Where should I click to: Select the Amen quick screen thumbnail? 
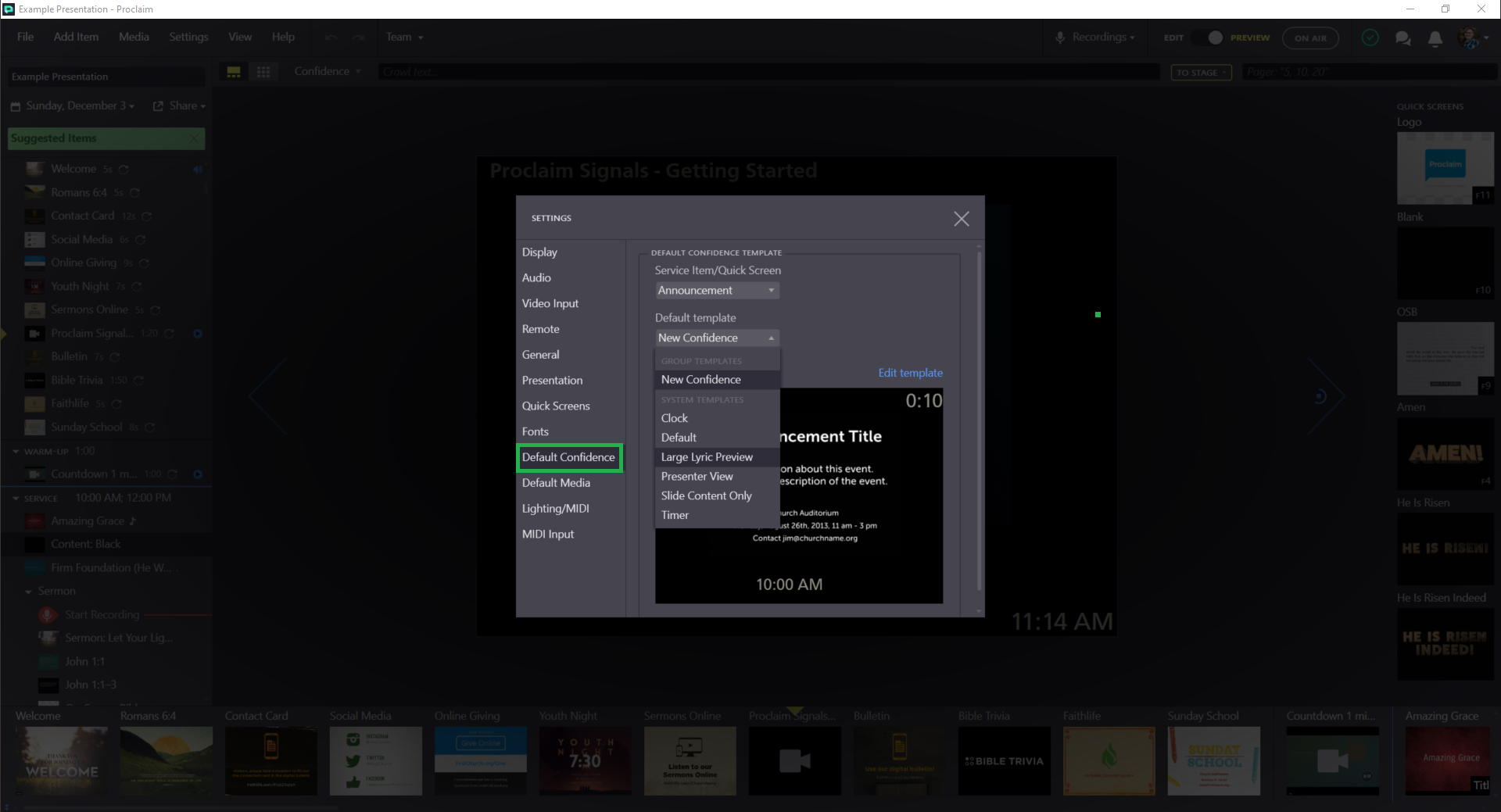(1445, 453)
